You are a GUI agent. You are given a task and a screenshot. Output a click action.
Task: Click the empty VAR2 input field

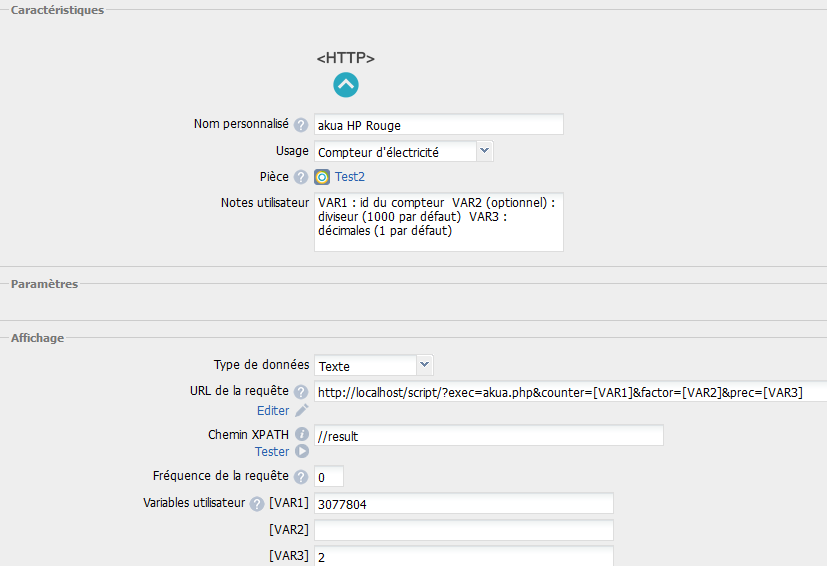(463, 530)
